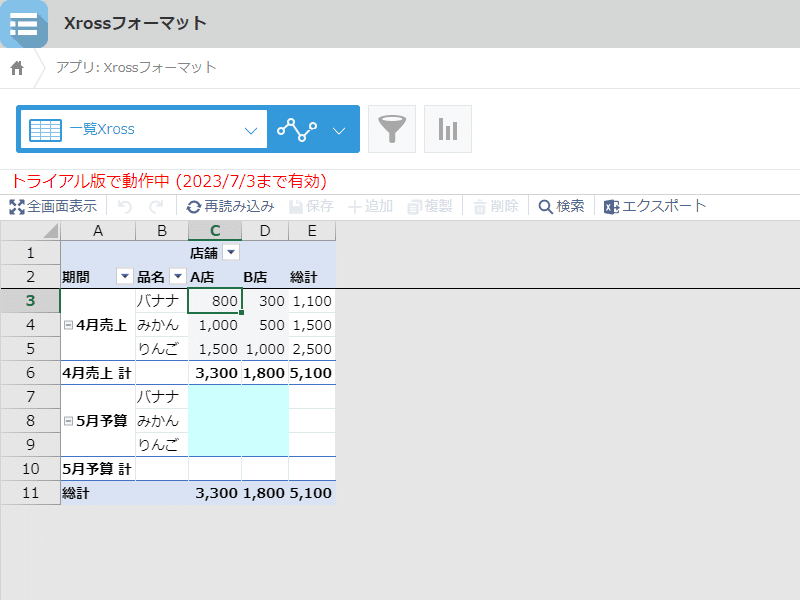Click りんご total cell 2,500
Image resolution: width=800 pixels, height=600 pixels.
[312, 348]
